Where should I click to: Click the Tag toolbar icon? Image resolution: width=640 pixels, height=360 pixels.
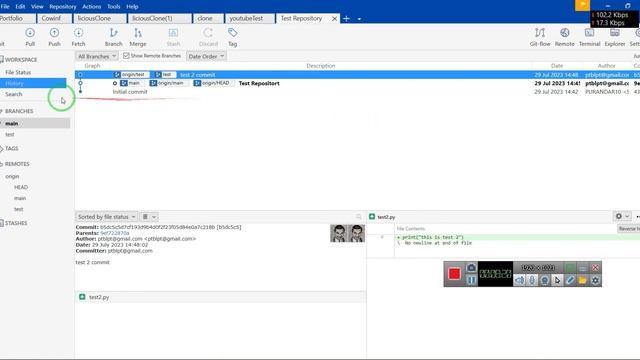click(232, 37)
